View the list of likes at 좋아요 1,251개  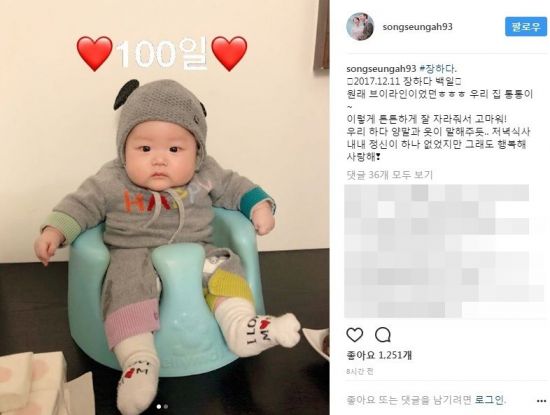coord(379,355)
